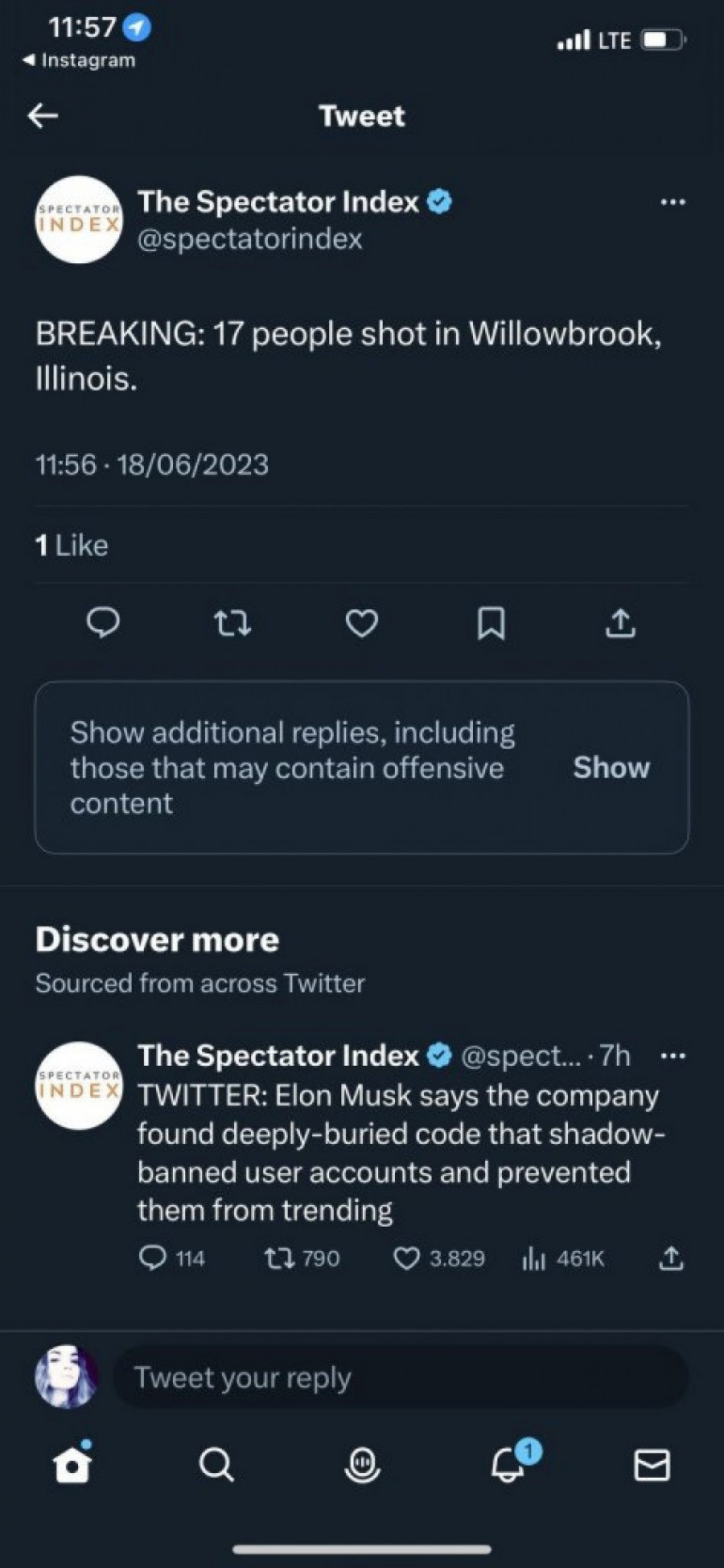
Task: Share the Elon Musk tweet
Action: coord(671,1257)
